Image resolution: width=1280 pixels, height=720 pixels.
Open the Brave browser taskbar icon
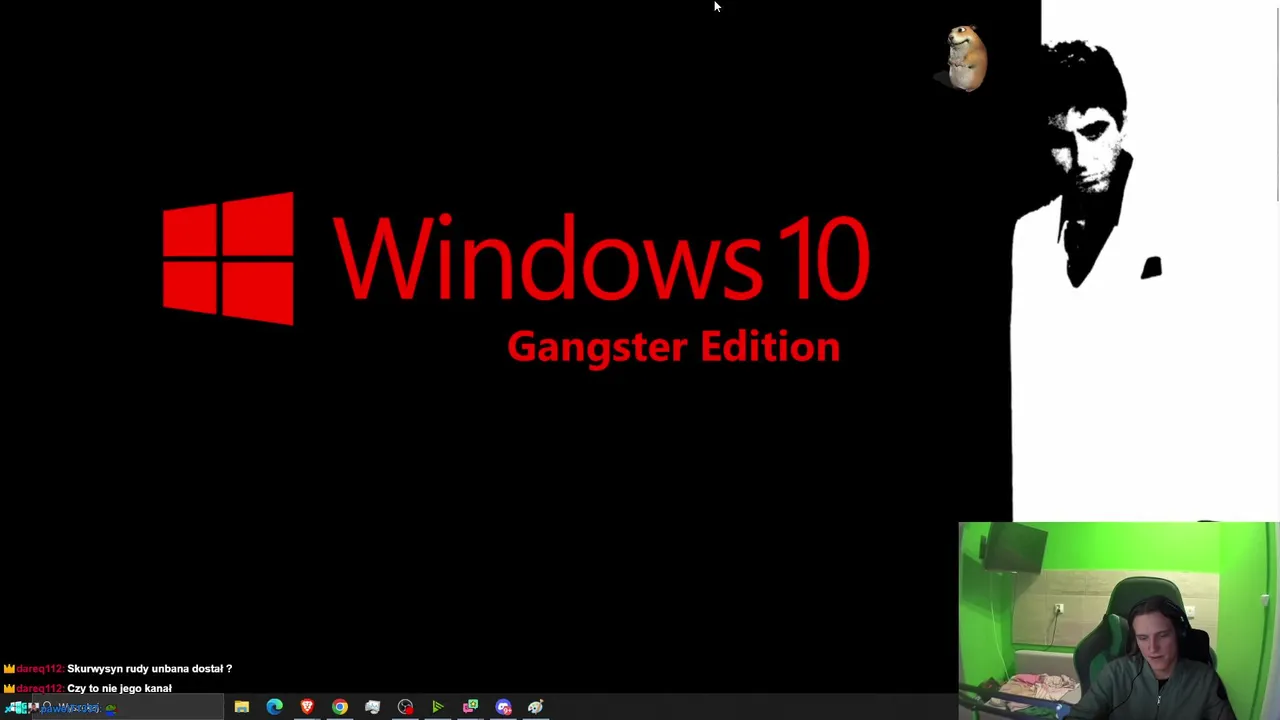307,707
